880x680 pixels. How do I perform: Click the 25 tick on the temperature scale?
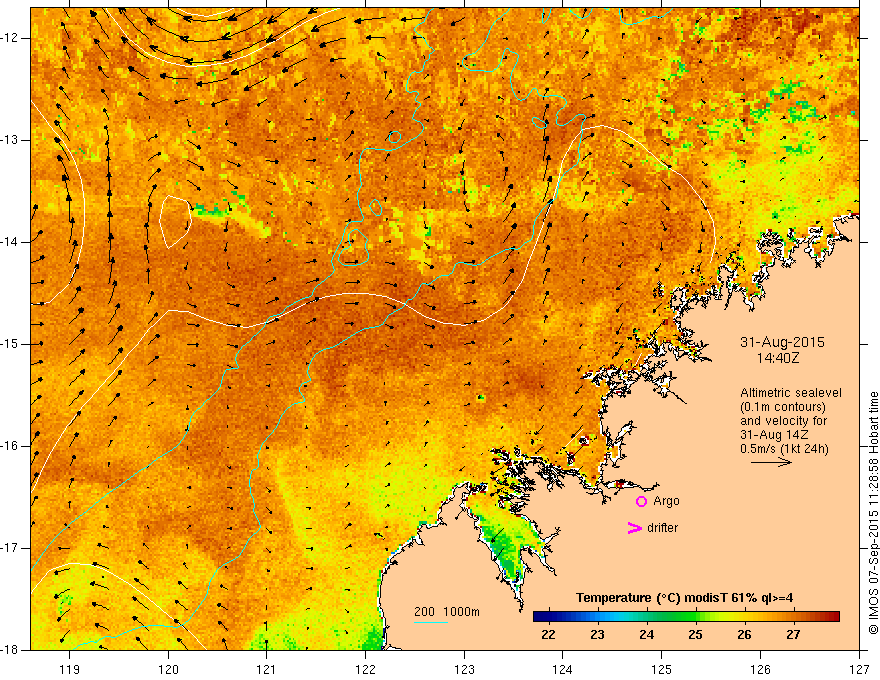pyautogui.click(x=695, y=635)
